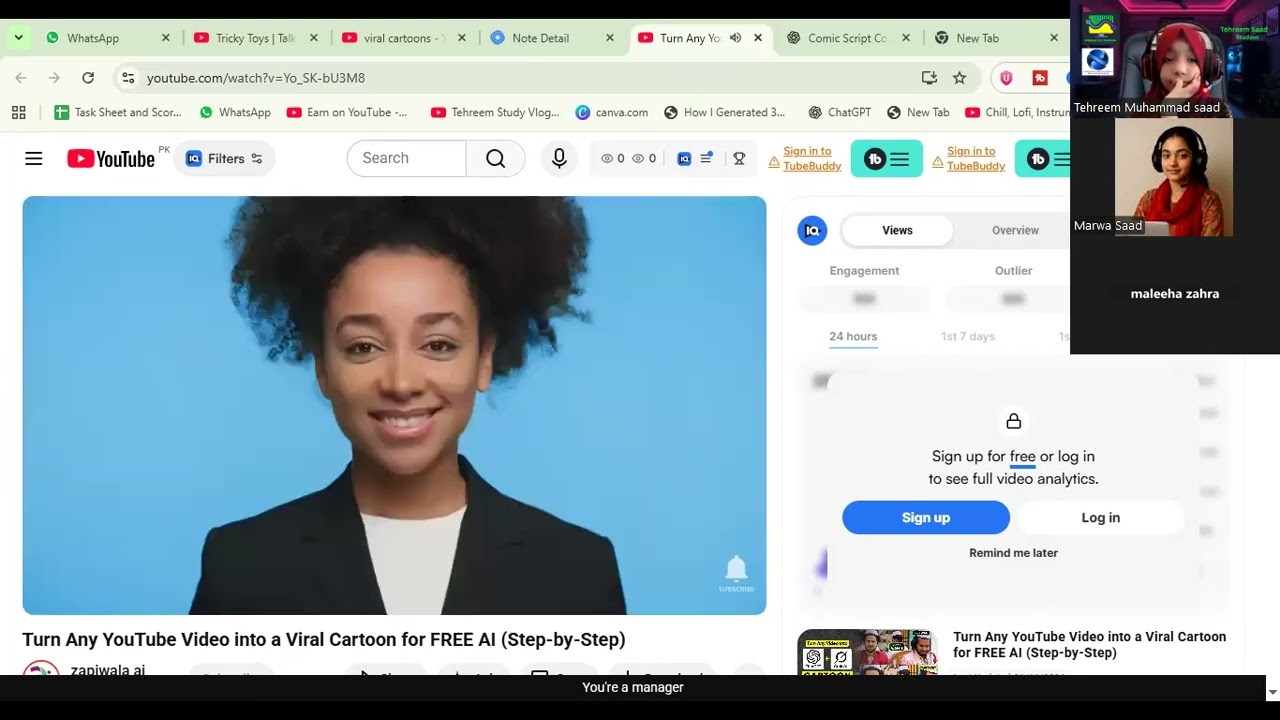Switch to the New Tab browser tab
This screenshot has height=720, width=1280.
[996, 38]
